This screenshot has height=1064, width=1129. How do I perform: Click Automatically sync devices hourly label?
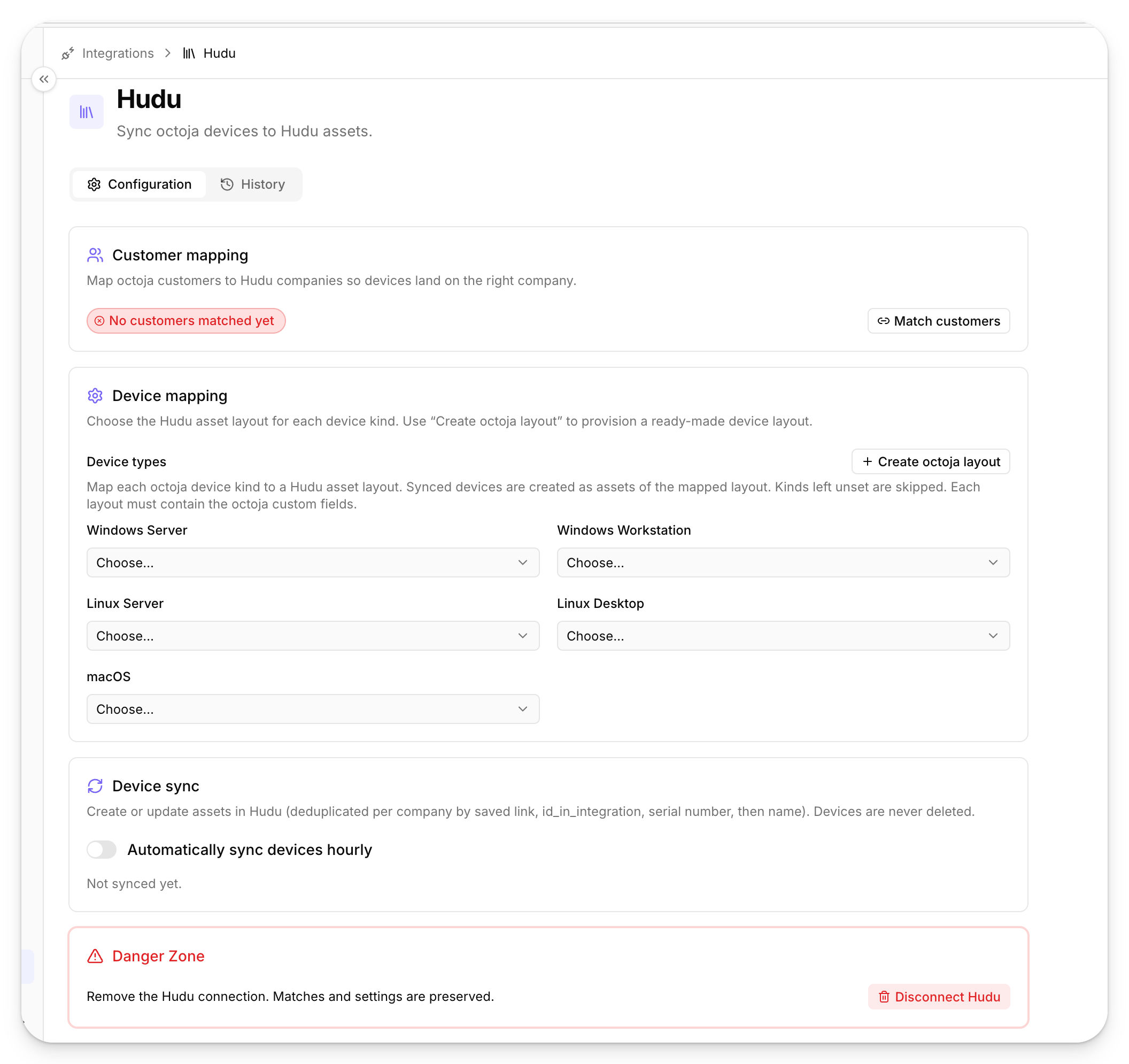(250, 849)
